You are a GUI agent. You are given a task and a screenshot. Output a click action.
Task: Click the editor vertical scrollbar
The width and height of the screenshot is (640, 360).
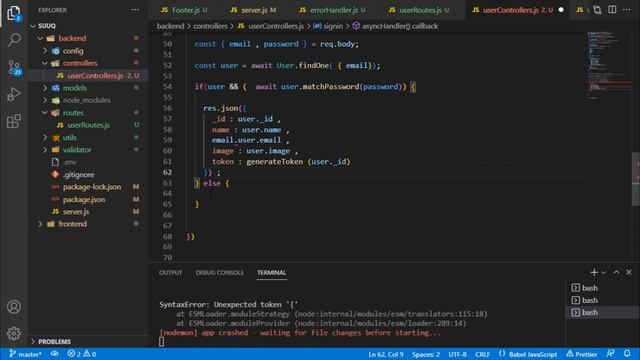tap(636, 179)
